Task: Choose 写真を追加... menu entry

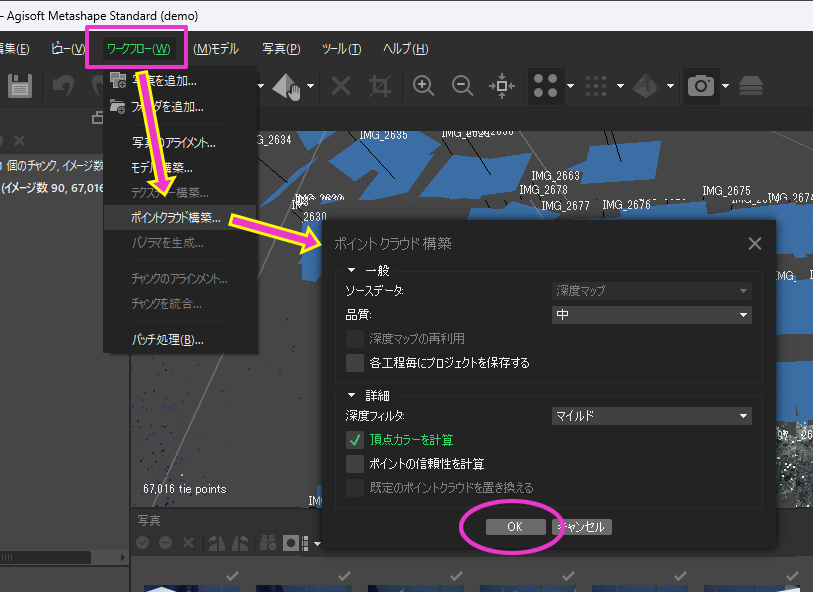Action: [180, 81]
